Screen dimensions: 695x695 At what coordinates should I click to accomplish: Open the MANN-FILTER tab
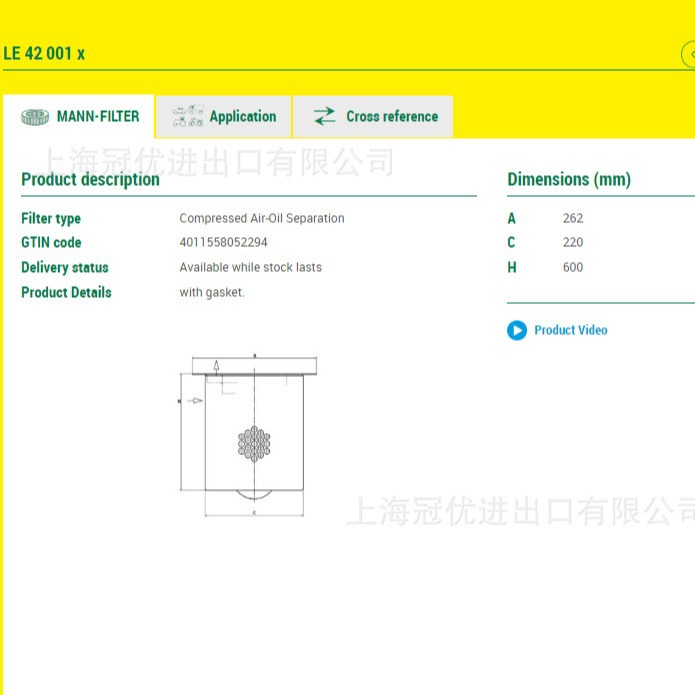click(79, 116)
